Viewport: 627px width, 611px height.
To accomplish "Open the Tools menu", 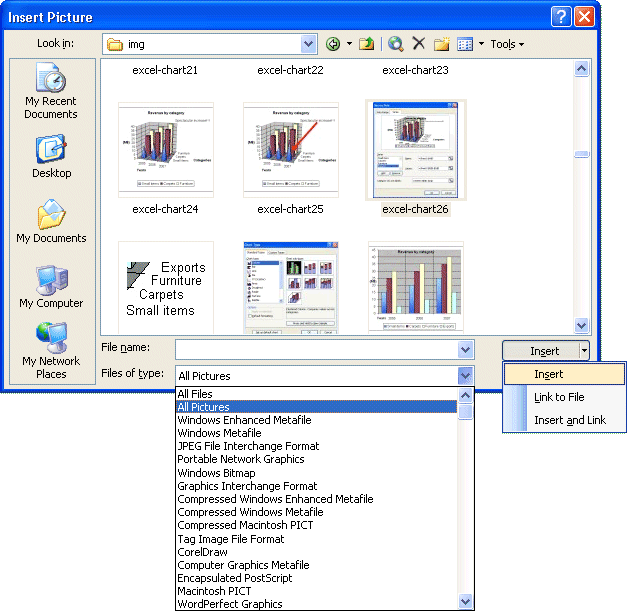I will [x=507, y=44].
